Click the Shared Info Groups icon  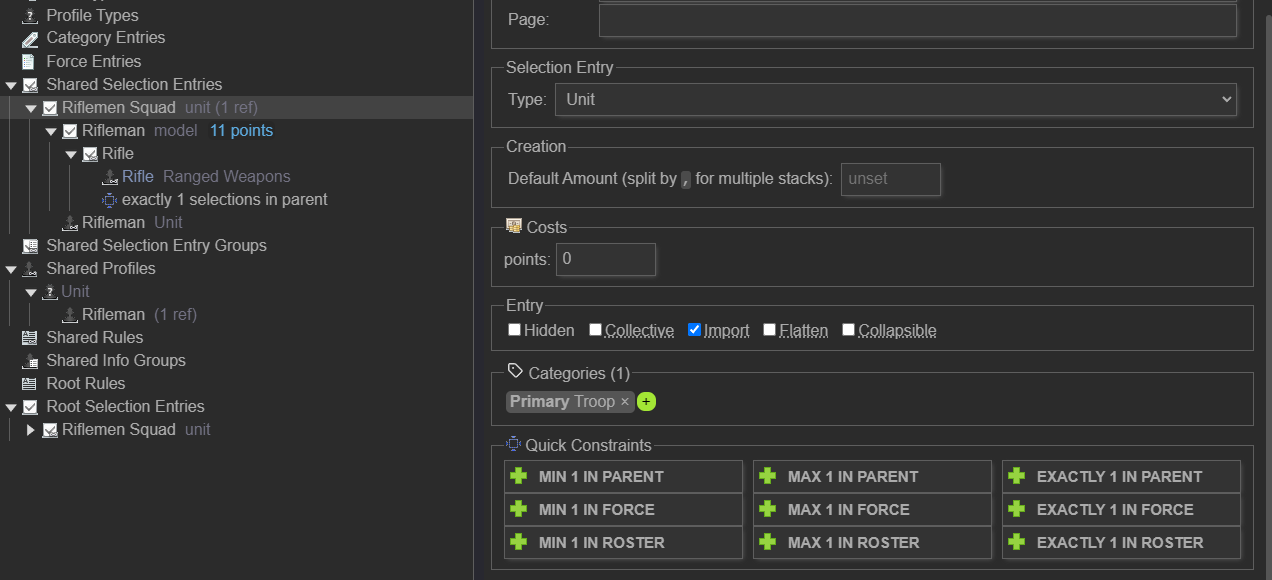30,361
